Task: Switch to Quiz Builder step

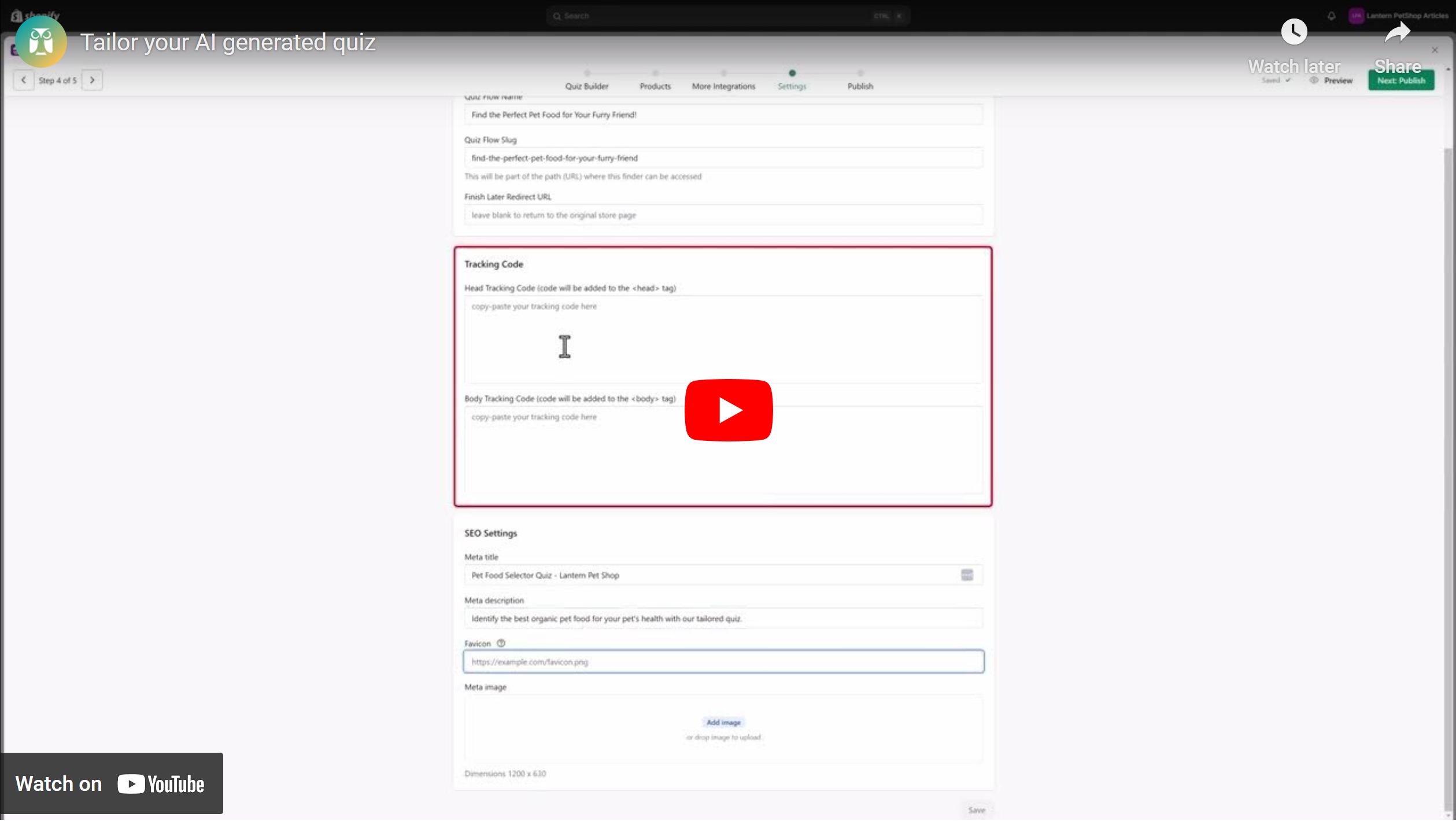Action: click(x=587, y=80)
